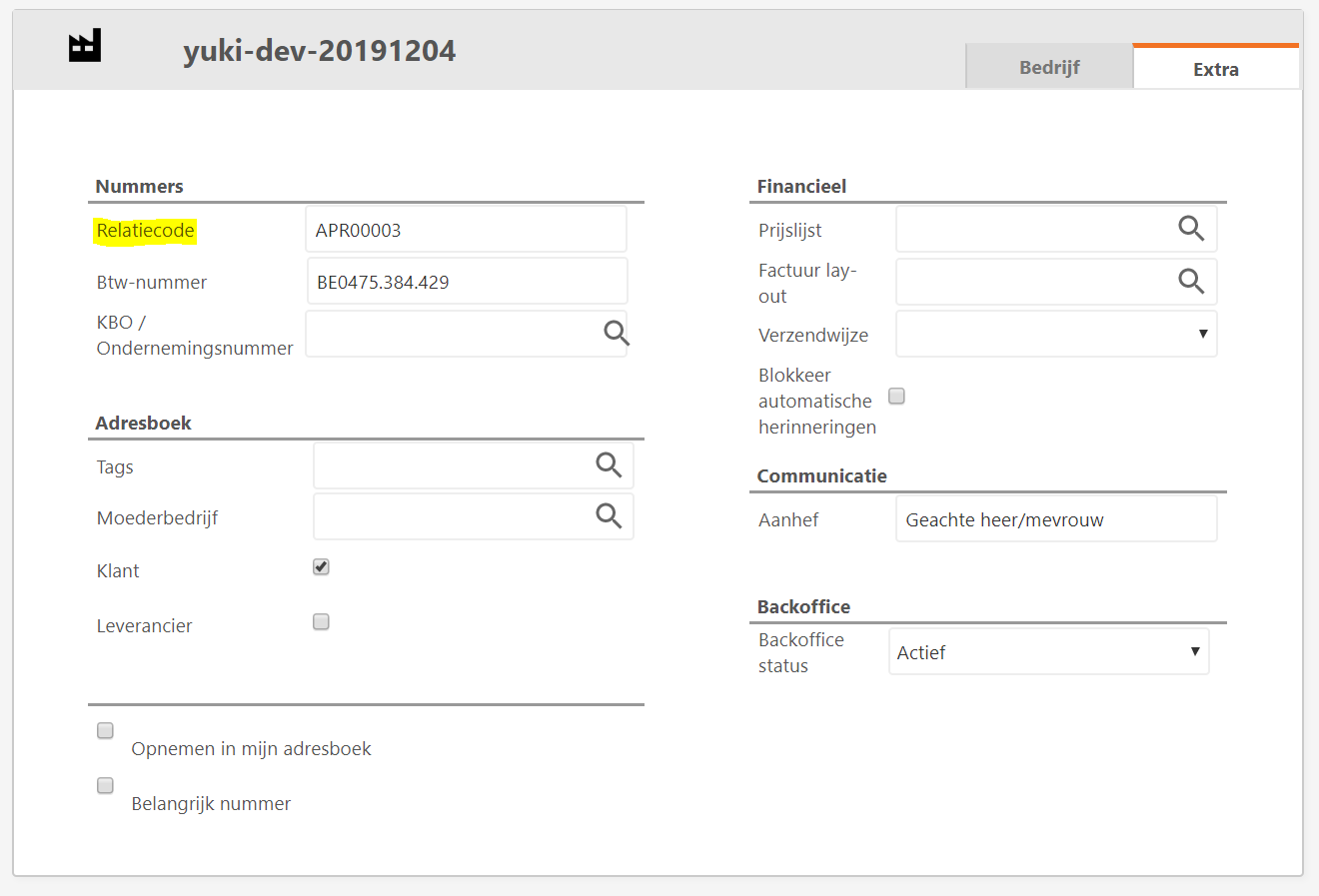Toggle the Belangrijk nummer checkbox
The image size is (1319, 896).
[105, 786]
